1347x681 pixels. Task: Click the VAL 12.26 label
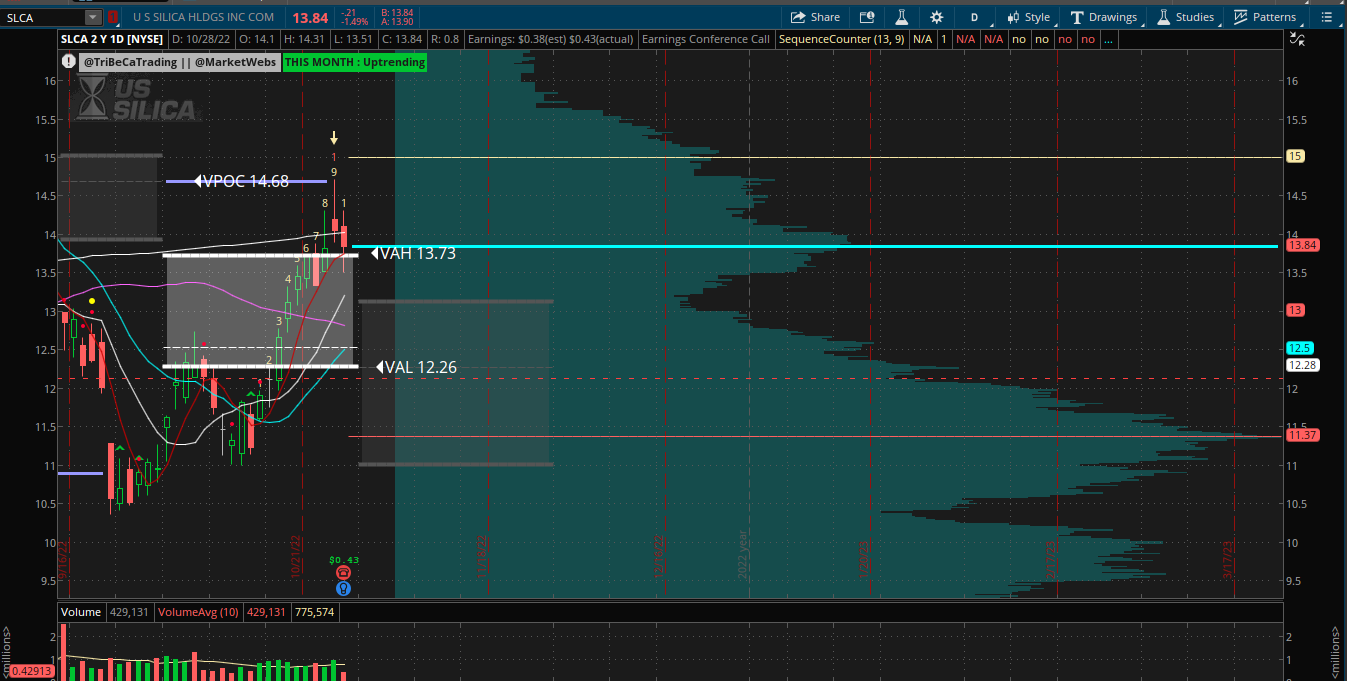418,368
